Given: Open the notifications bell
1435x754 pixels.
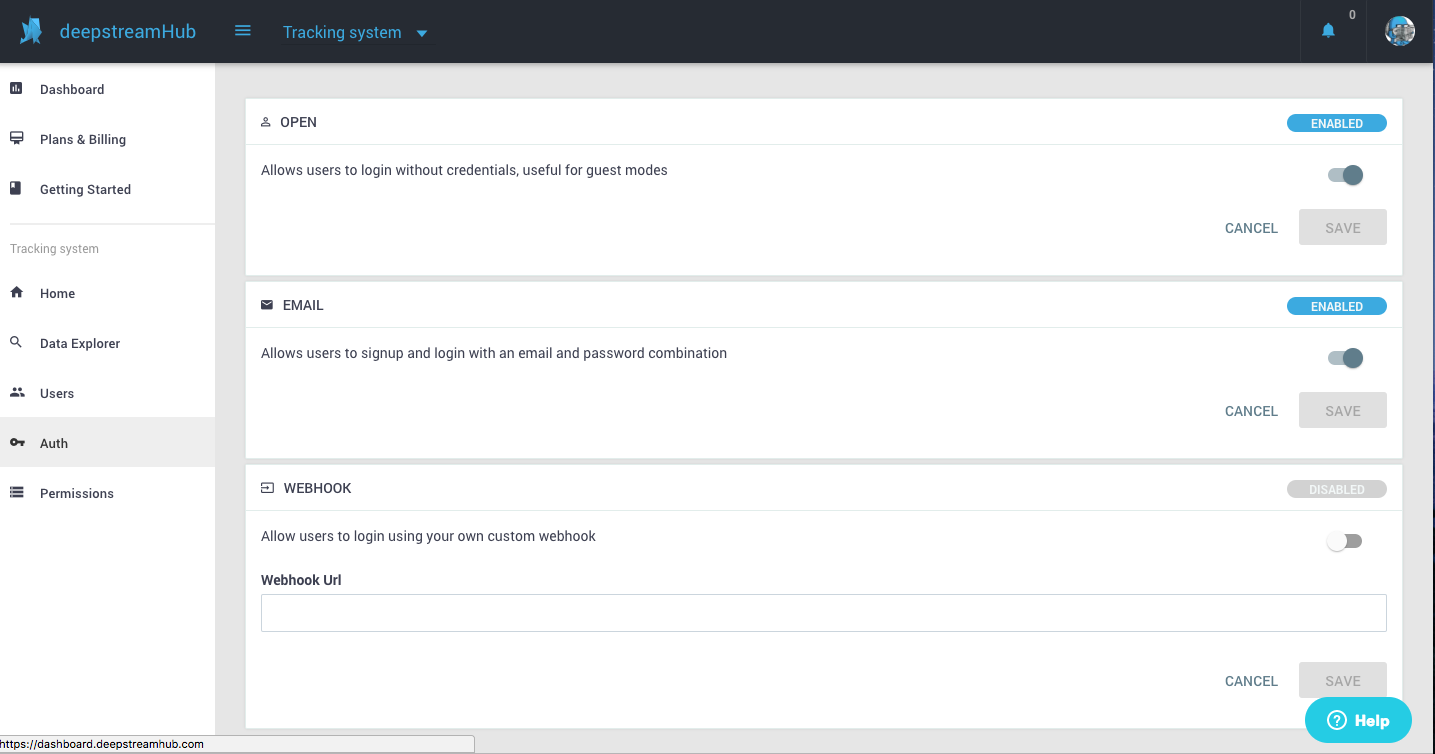Looking at the screenshot, I should pos(1328,31).
